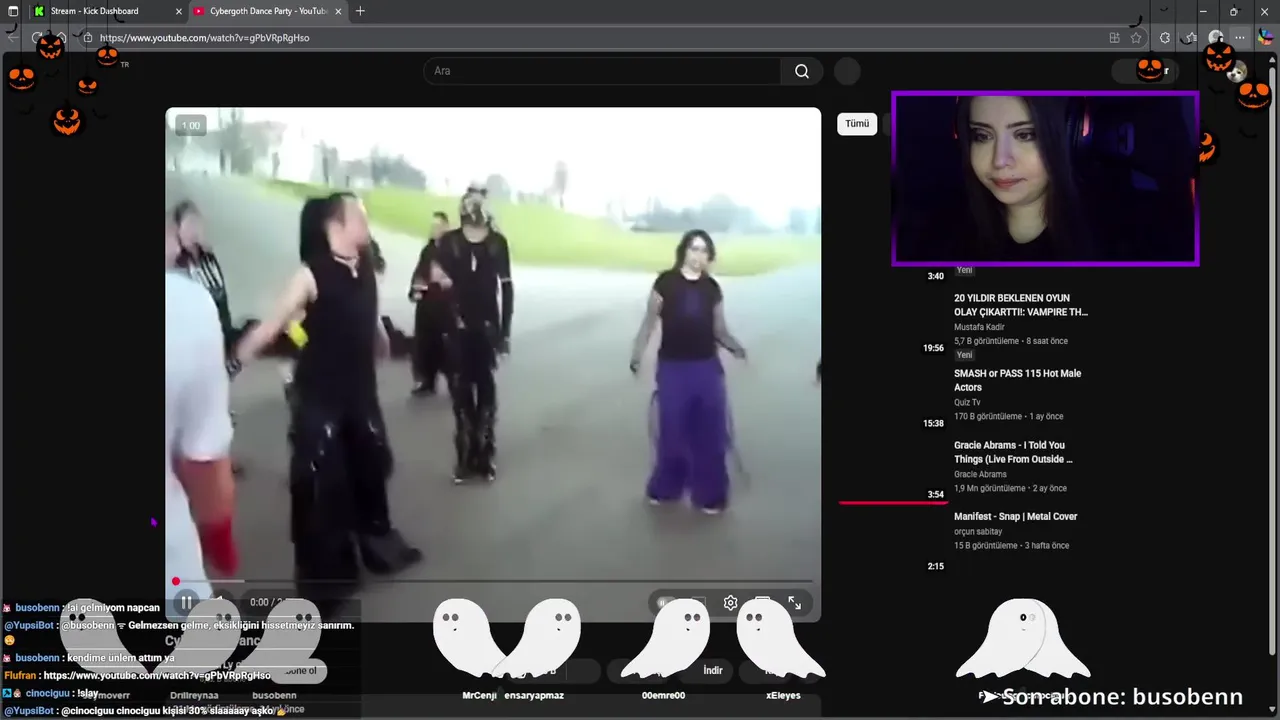Click the YouTube search magnifier button

(x=802, y=71)
